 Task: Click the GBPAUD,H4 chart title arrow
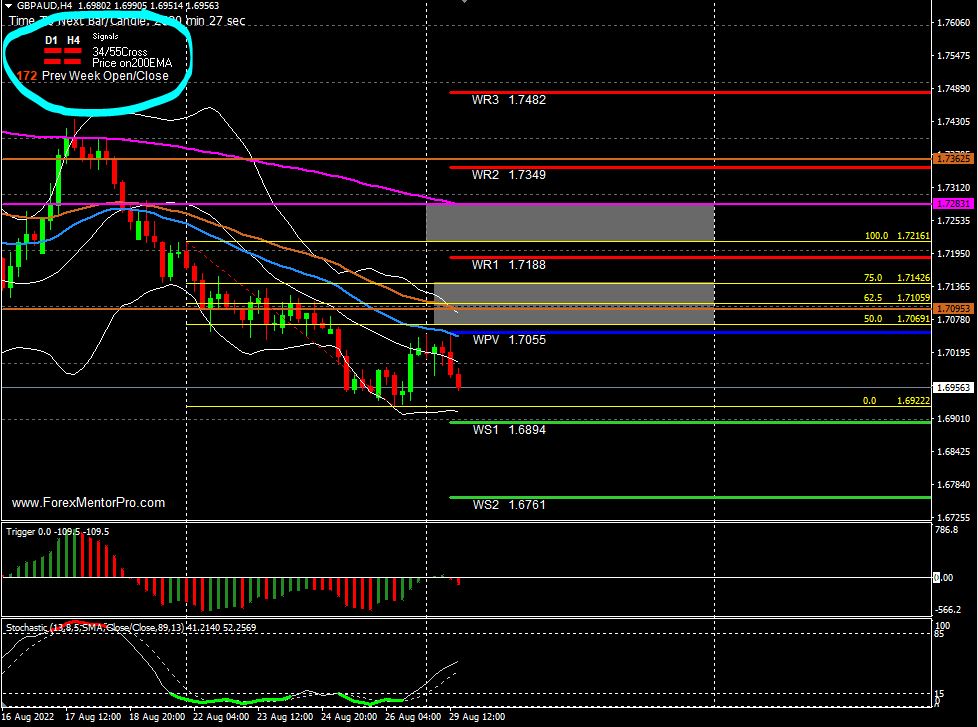8,6
